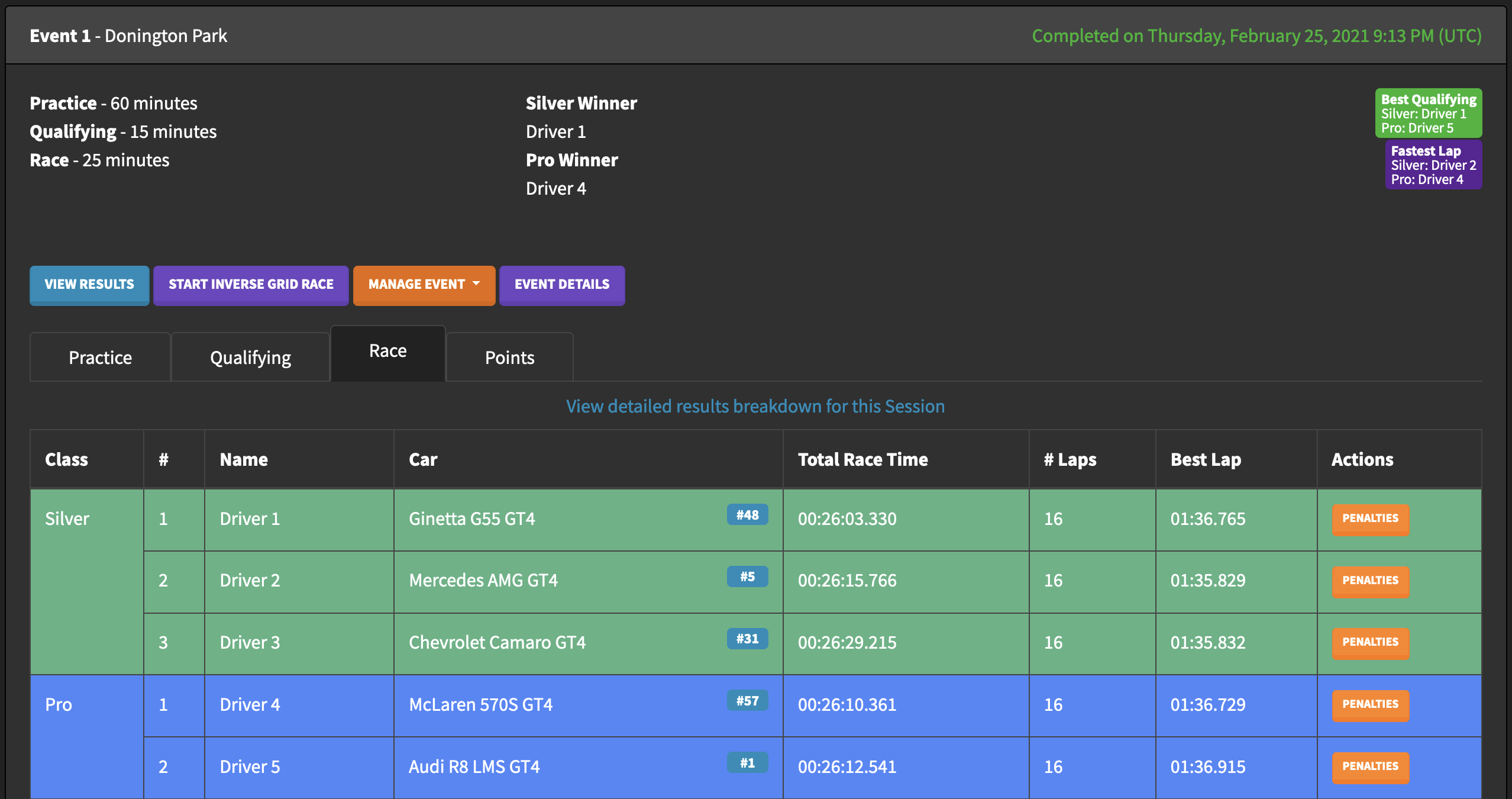Click the #48 car number badge
The image size is (1512, 799).
747,515
